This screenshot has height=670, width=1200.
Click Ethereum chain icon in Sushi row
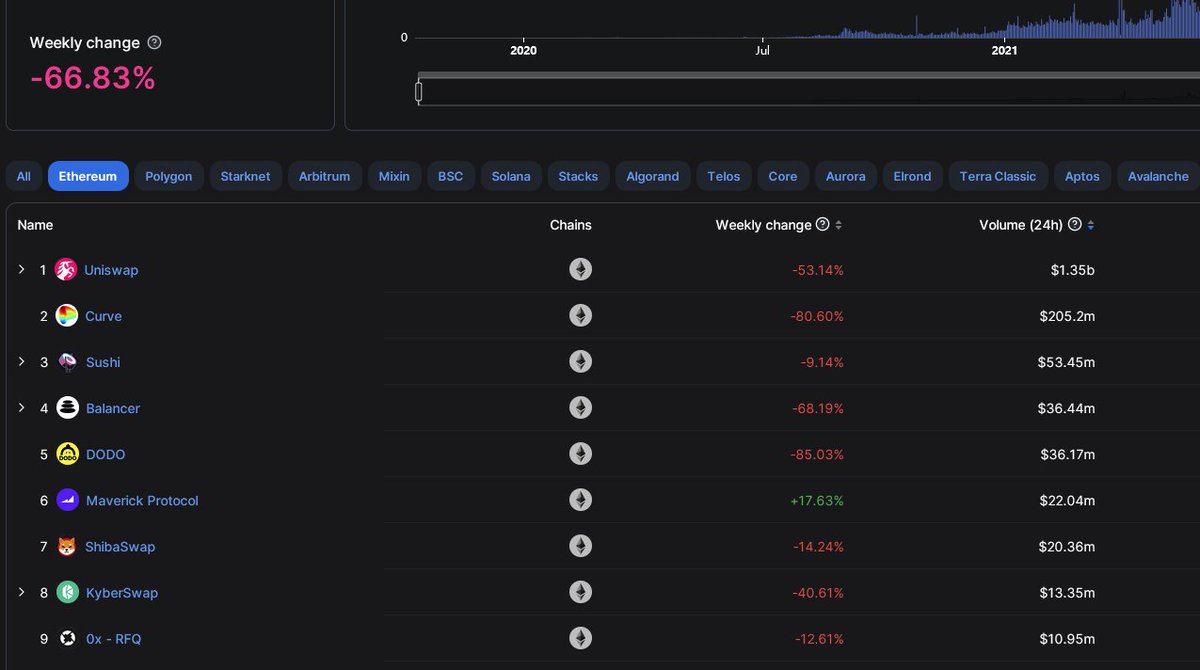pyautogui.click(x=581, y=362)
